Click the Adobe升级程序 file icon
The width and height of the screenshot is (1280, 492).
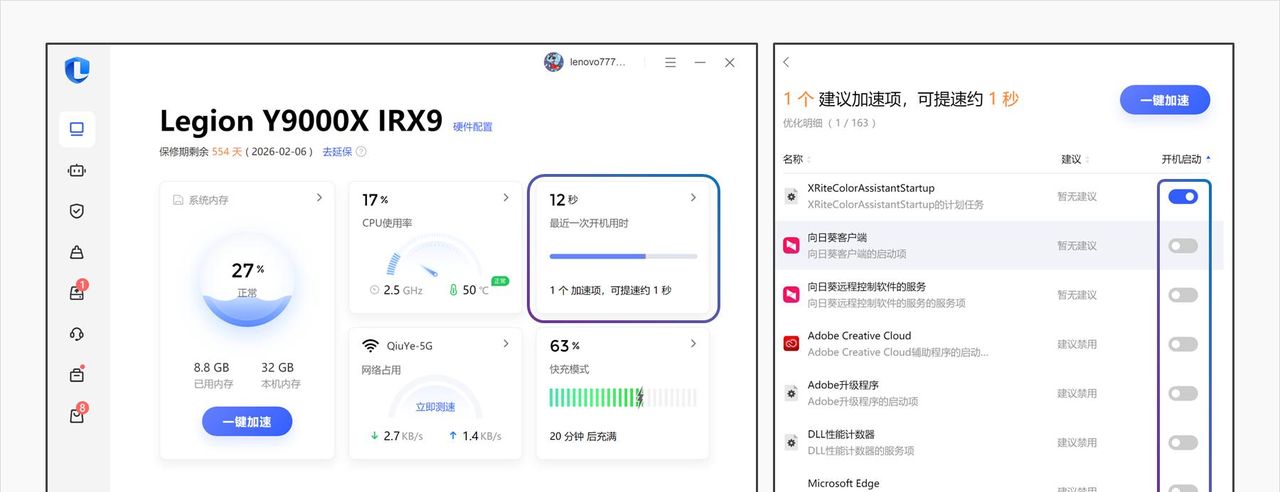[x=791, y=393]
